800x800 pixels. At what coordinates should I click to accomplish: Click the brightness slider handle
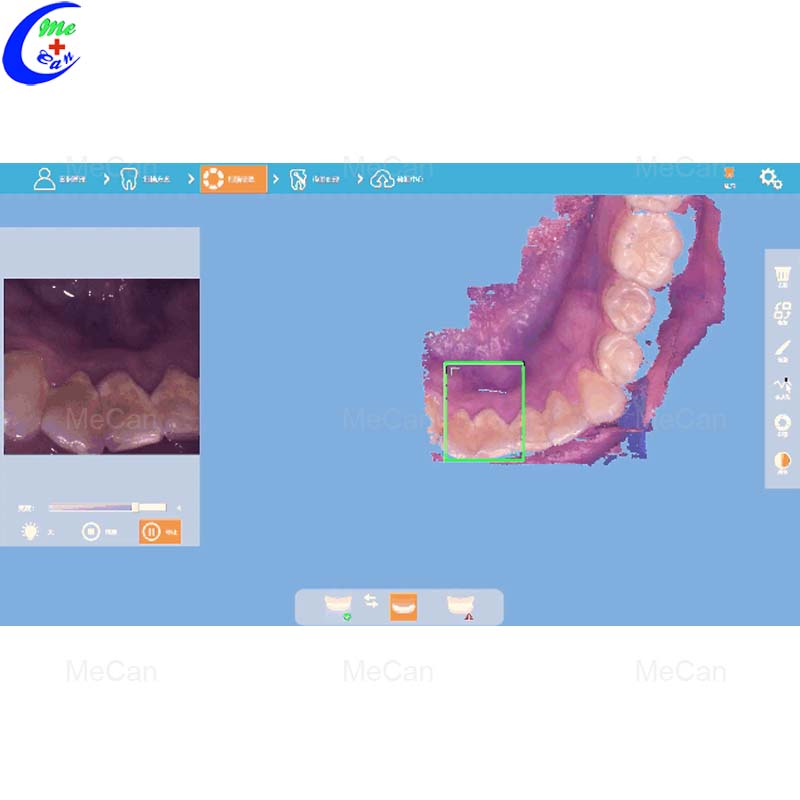136,508
